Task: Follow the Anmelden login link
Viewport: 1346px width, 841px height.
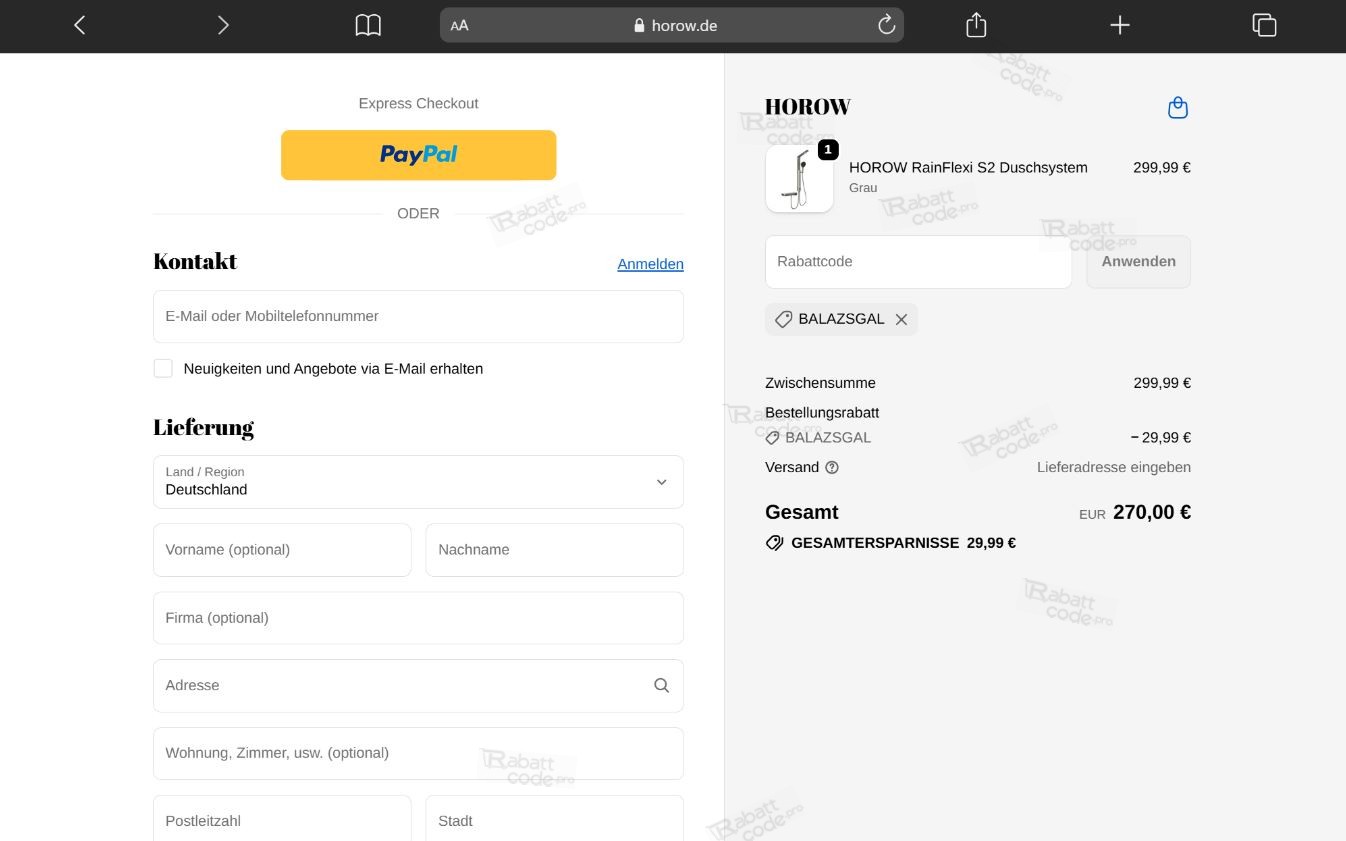Action: pos(650,264)
